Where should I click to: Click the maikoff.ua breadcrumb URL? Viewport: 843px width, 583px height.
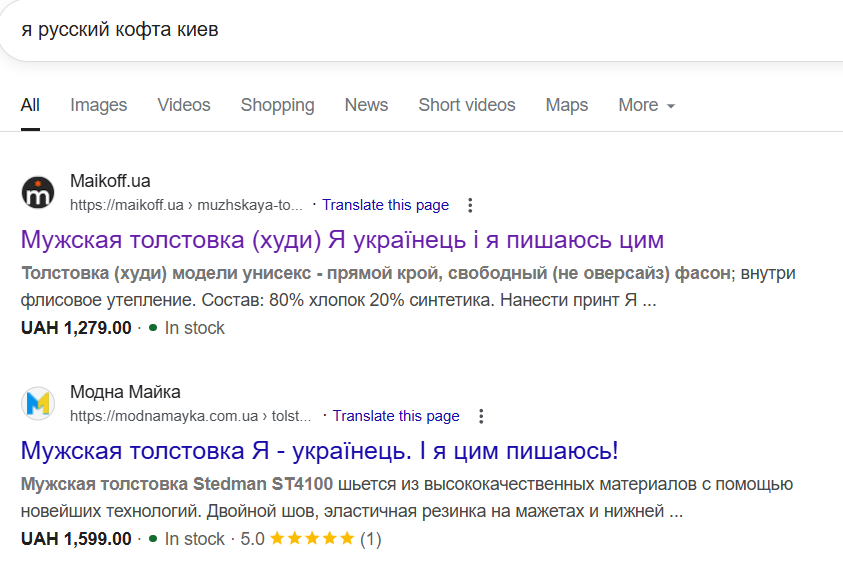(186, 205)
